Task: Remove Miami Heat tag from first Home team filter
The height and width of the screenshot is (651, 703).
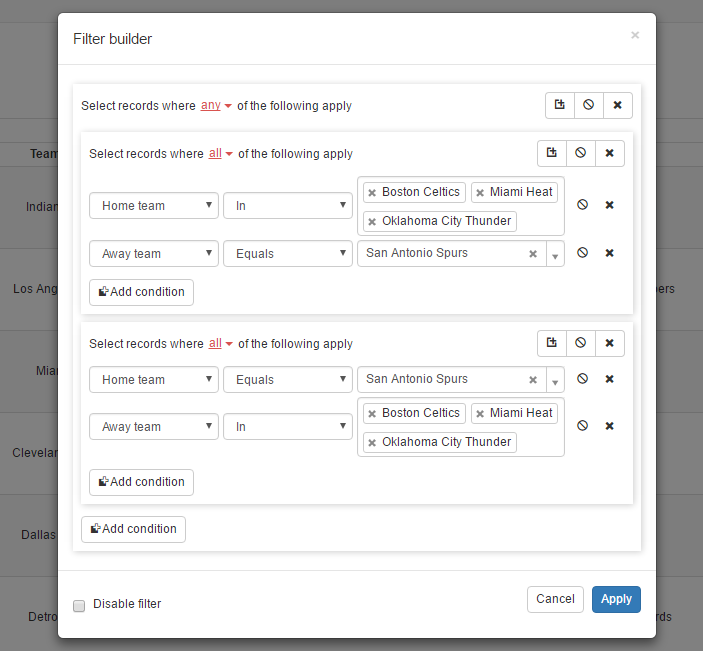Action: [x=480, y=193]
